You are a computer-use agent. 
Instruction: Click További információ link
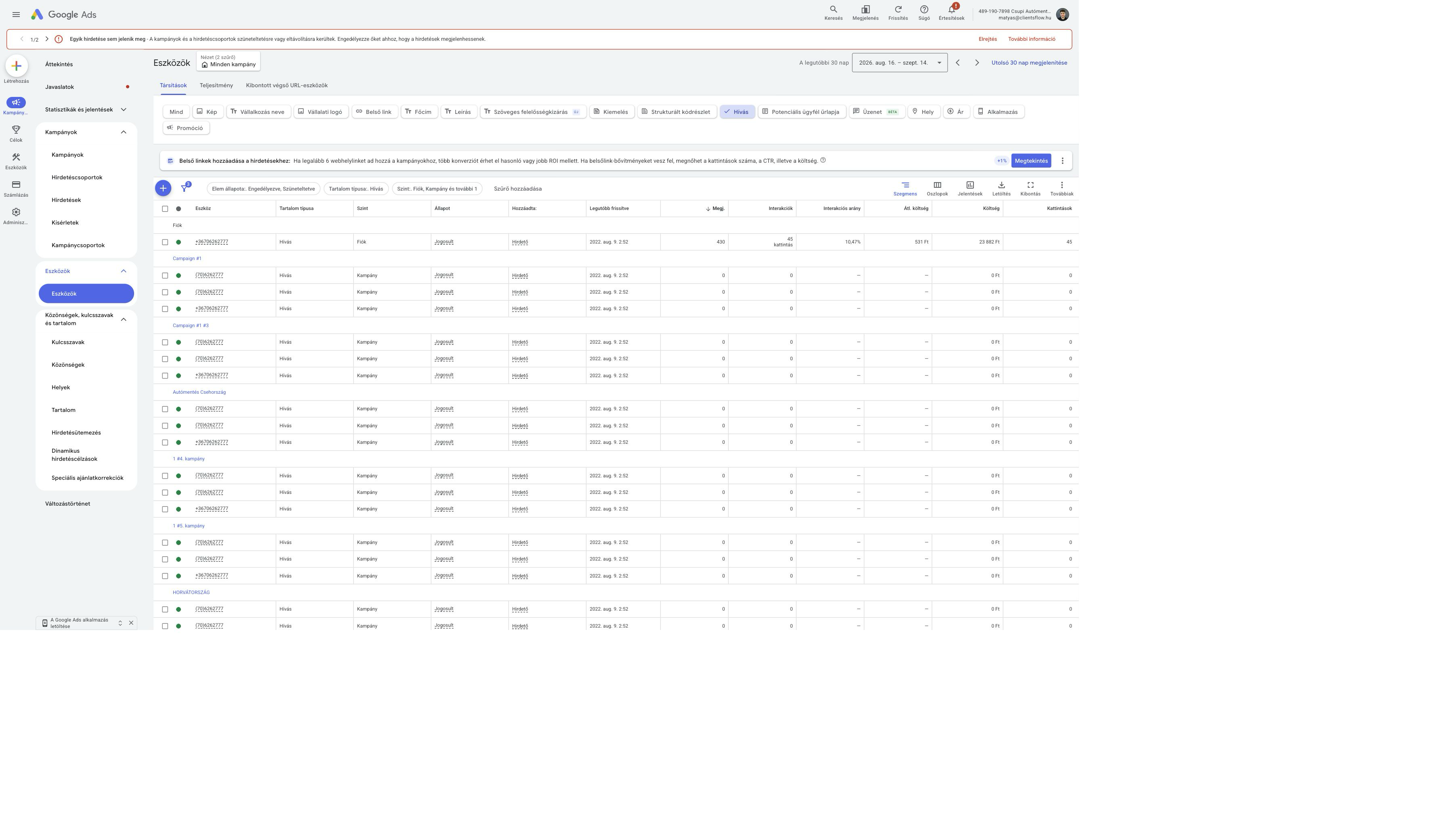click(x=1031, y=40)
